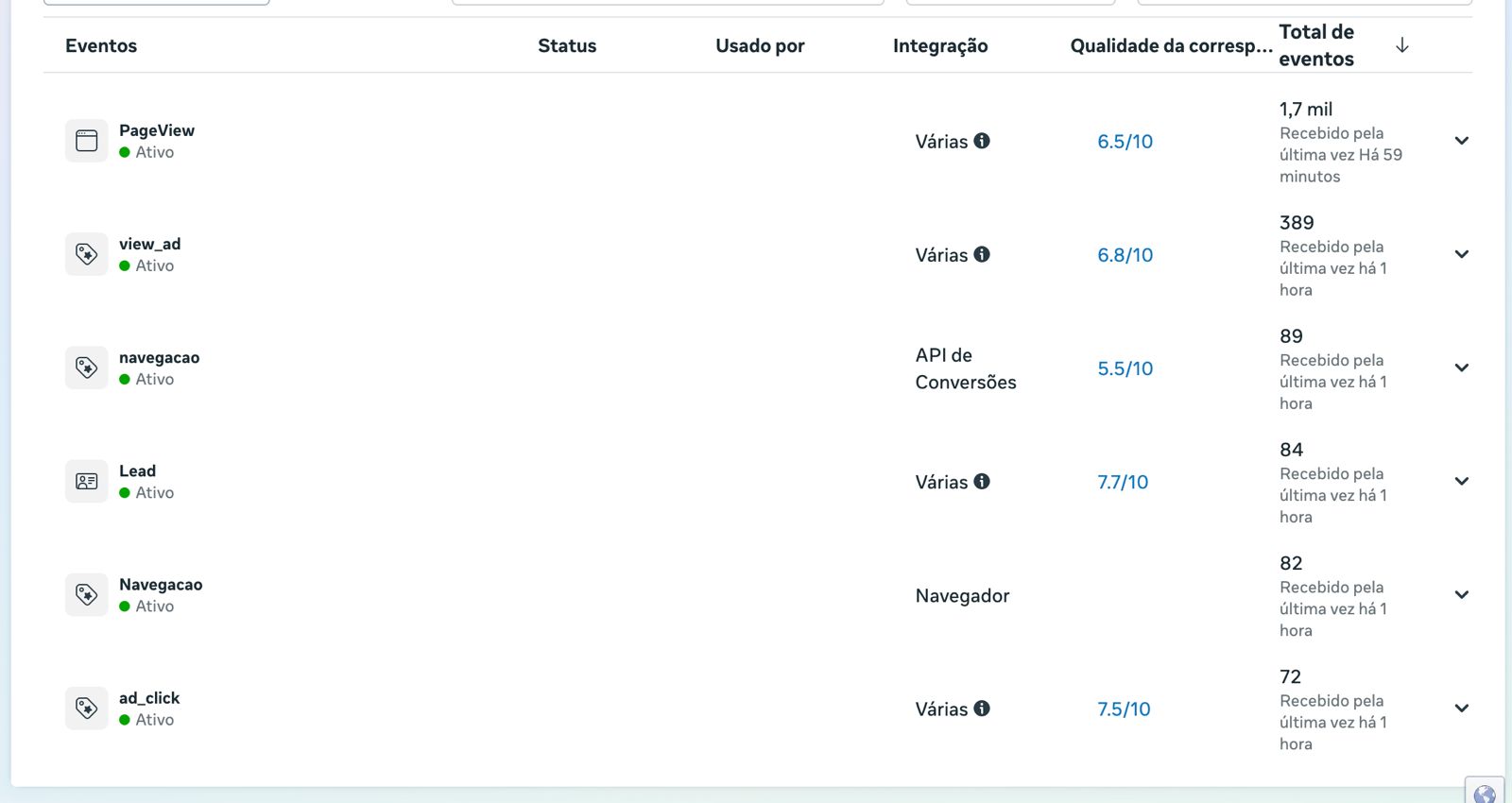The width and height of the screenshot is (1512, 803).
Task: Open the 6.8/10 match quality link
Action: (x=1125, y=255)
